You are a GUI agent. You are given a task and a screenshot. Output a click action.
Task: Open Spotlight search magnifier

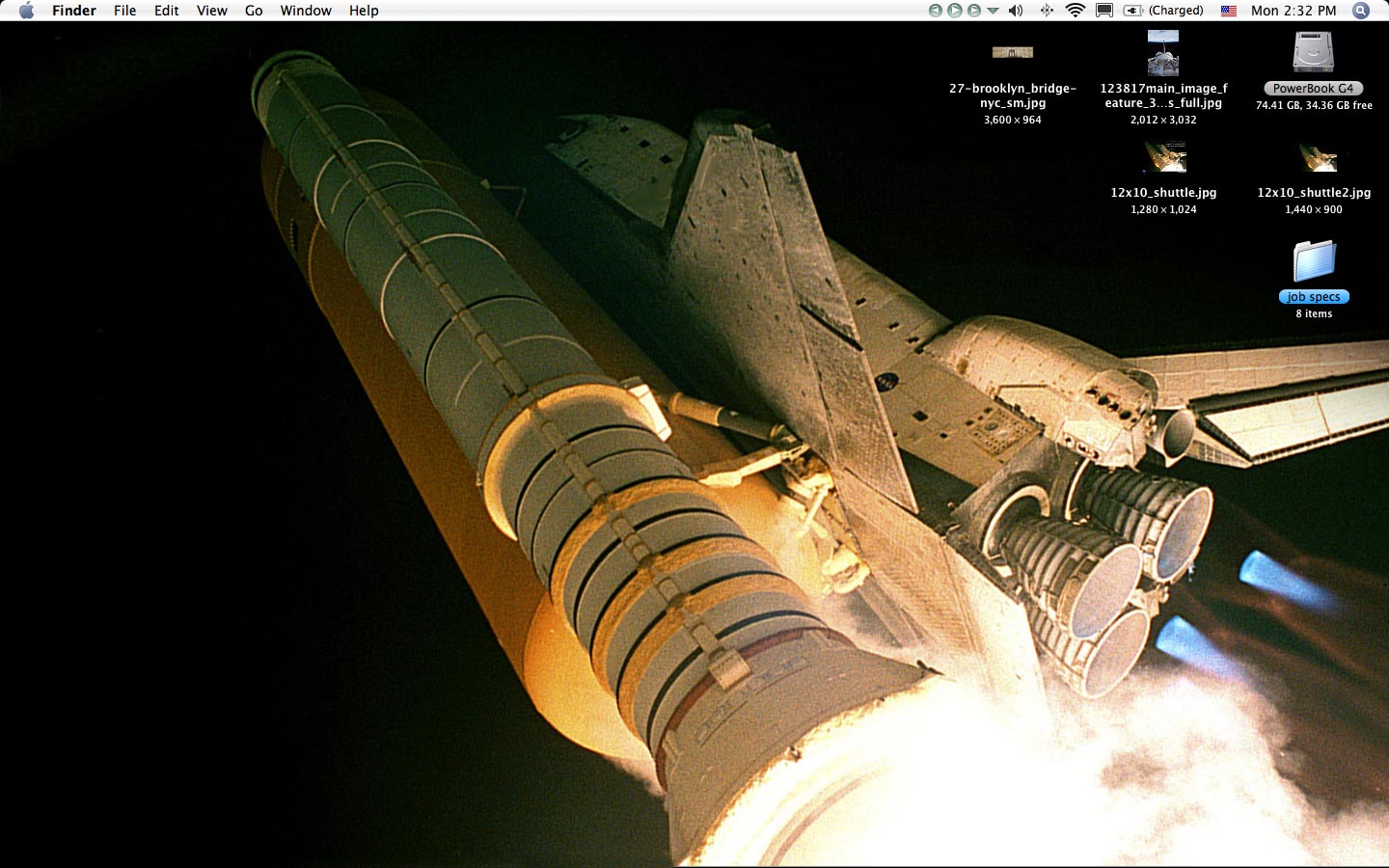(1361, 11)
